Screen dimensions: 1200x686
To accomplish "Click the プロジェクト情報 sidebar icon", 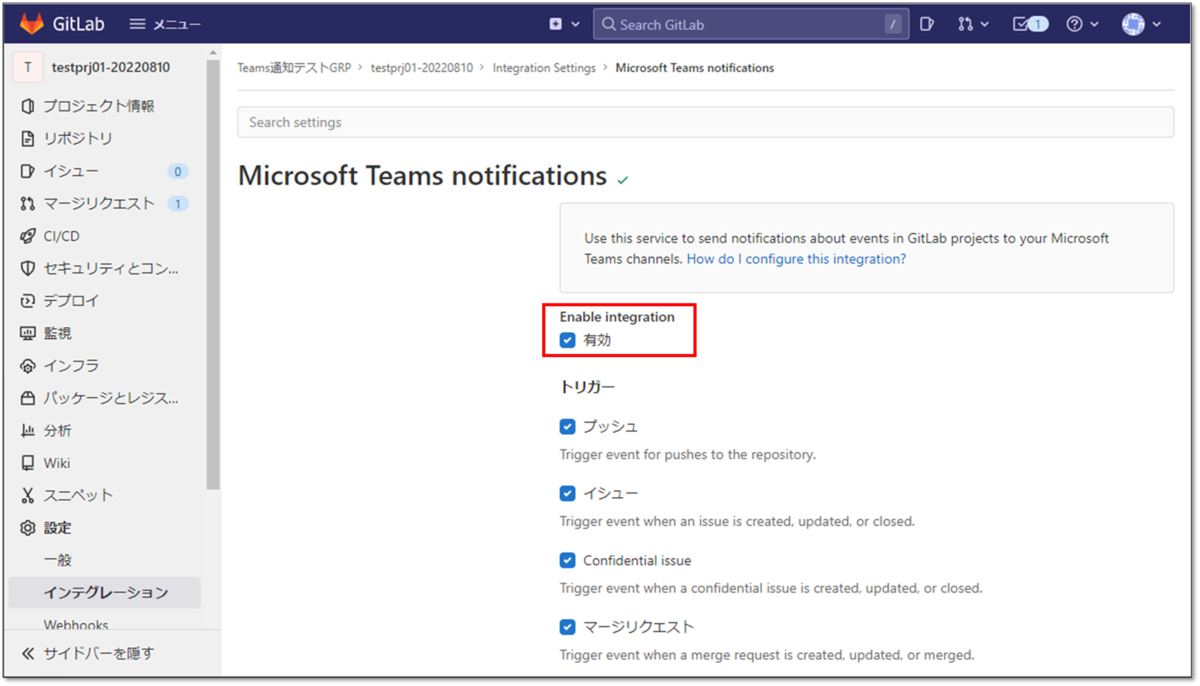I will coord(27,106).
